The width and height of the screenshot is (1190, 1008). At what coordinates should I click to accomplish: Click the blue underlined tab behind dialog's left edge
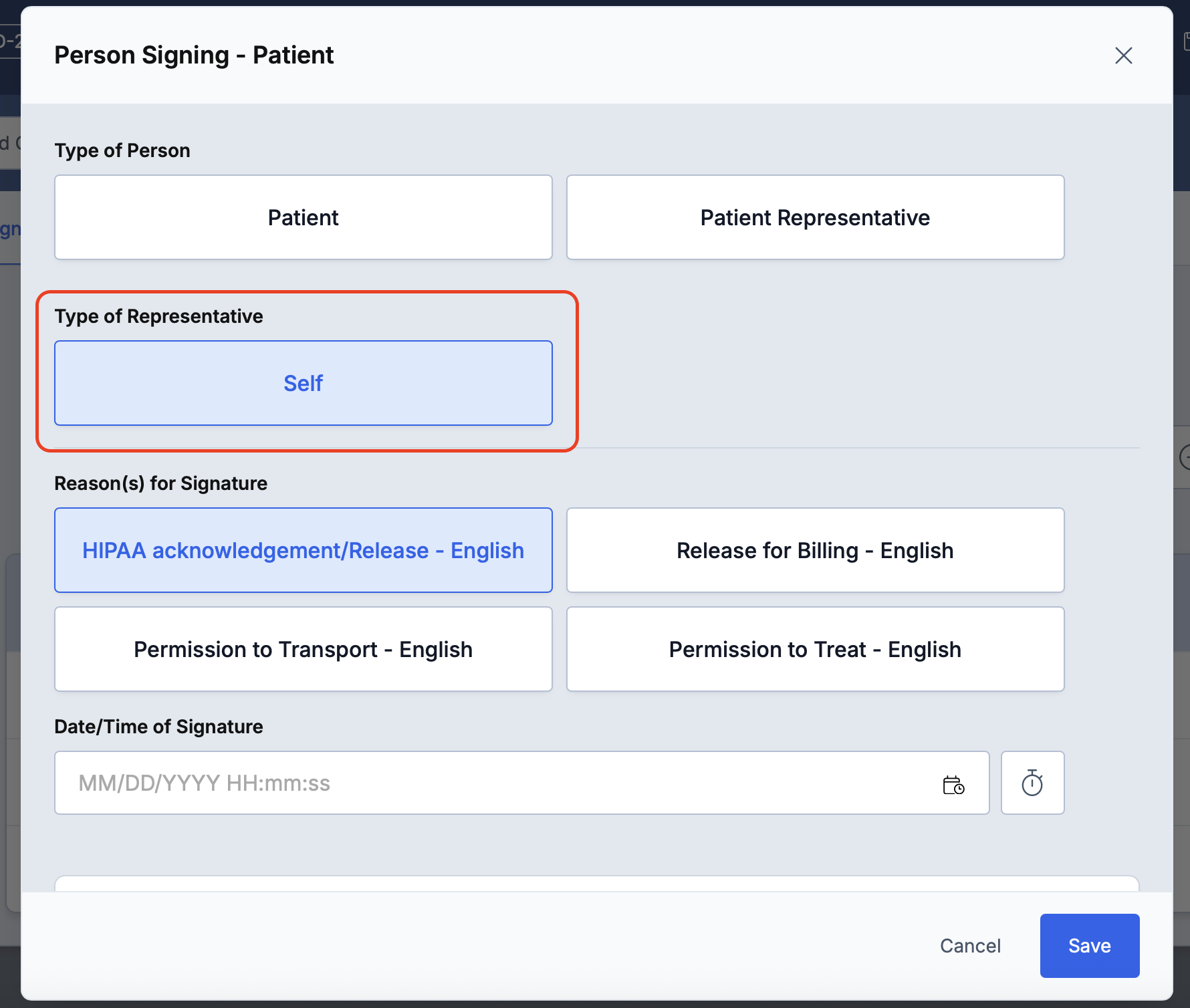pos(10,231)
